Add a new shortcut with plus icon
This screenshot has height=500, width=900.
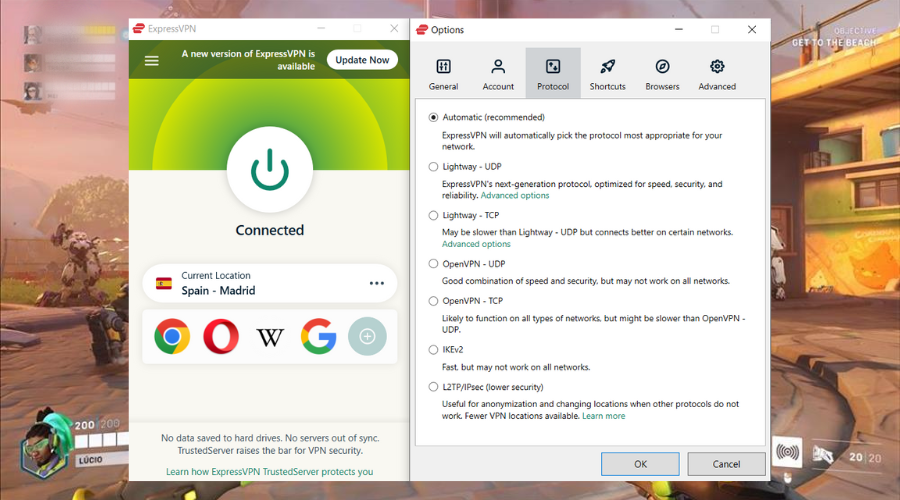tap(367, 336)
